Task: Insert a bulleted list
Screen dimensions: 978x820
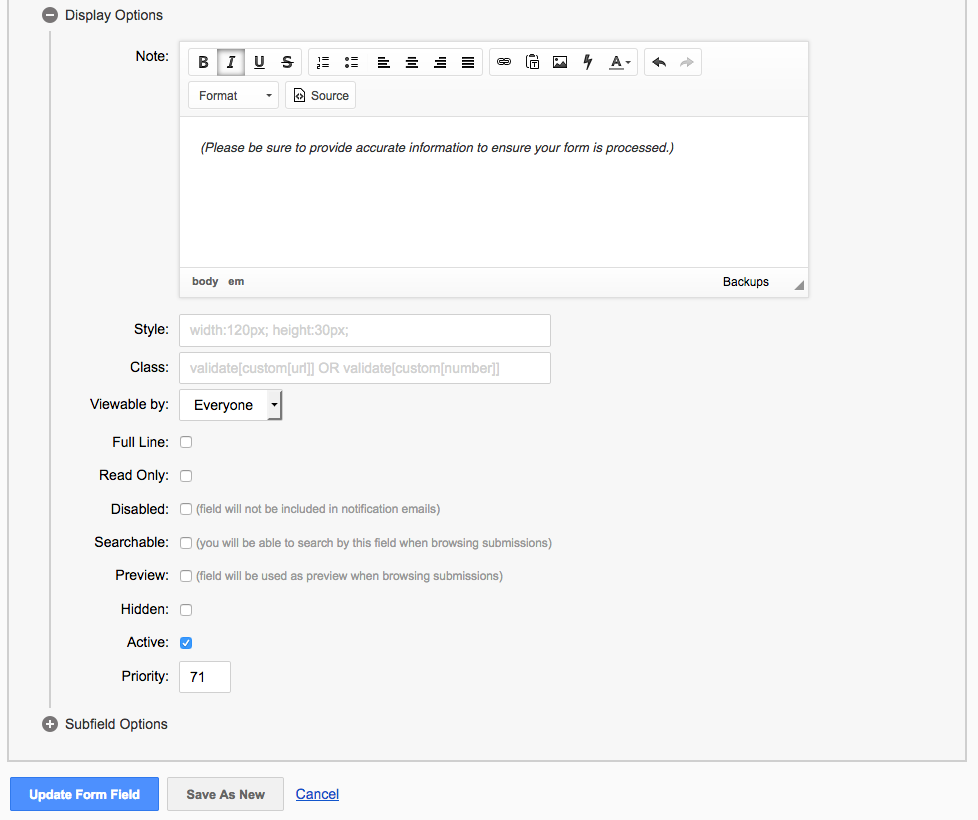Action: (351, 62)
